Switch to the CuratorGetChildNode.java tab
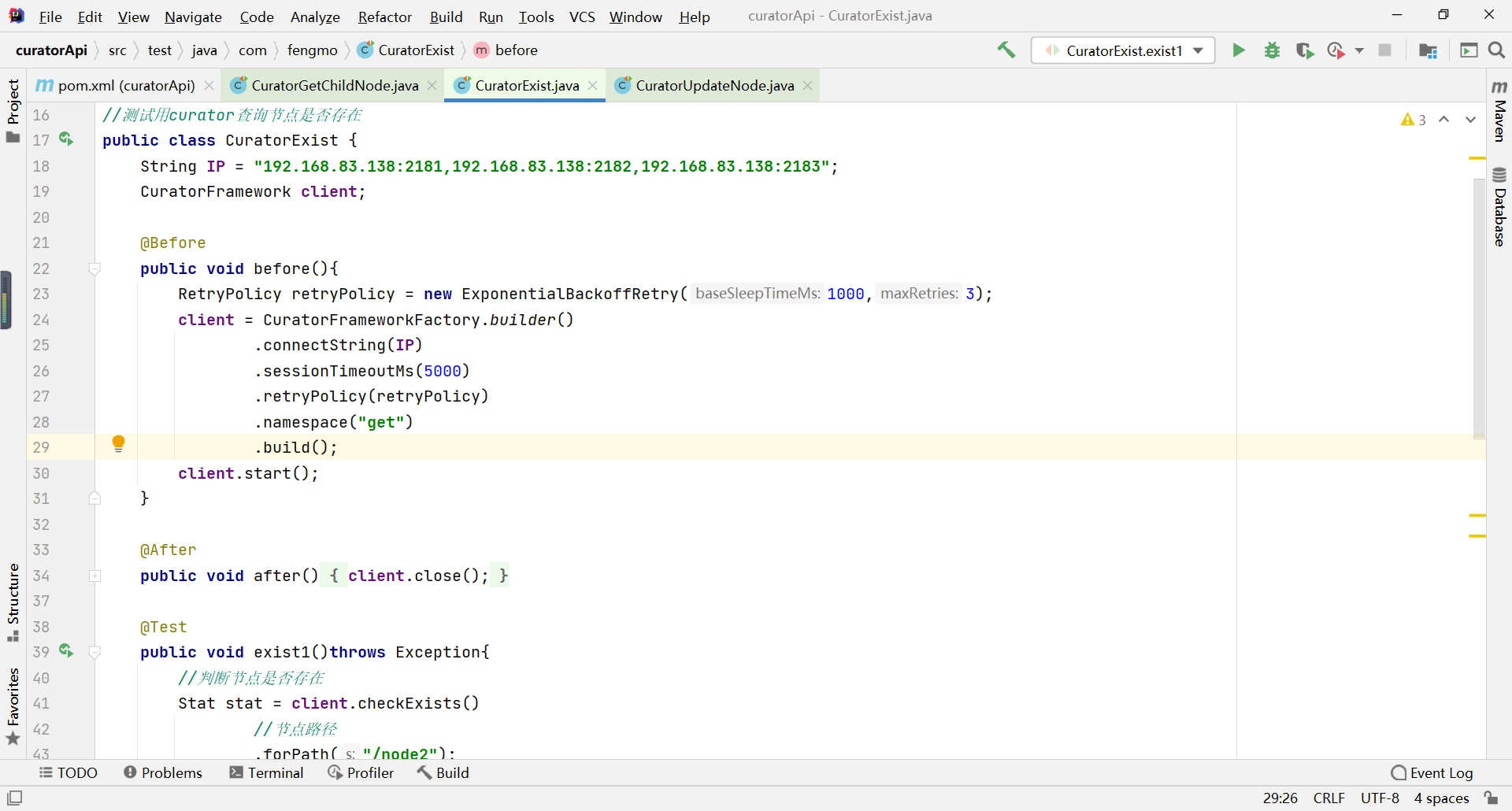This screenshot has width=1512, height=811. [335, 85]
